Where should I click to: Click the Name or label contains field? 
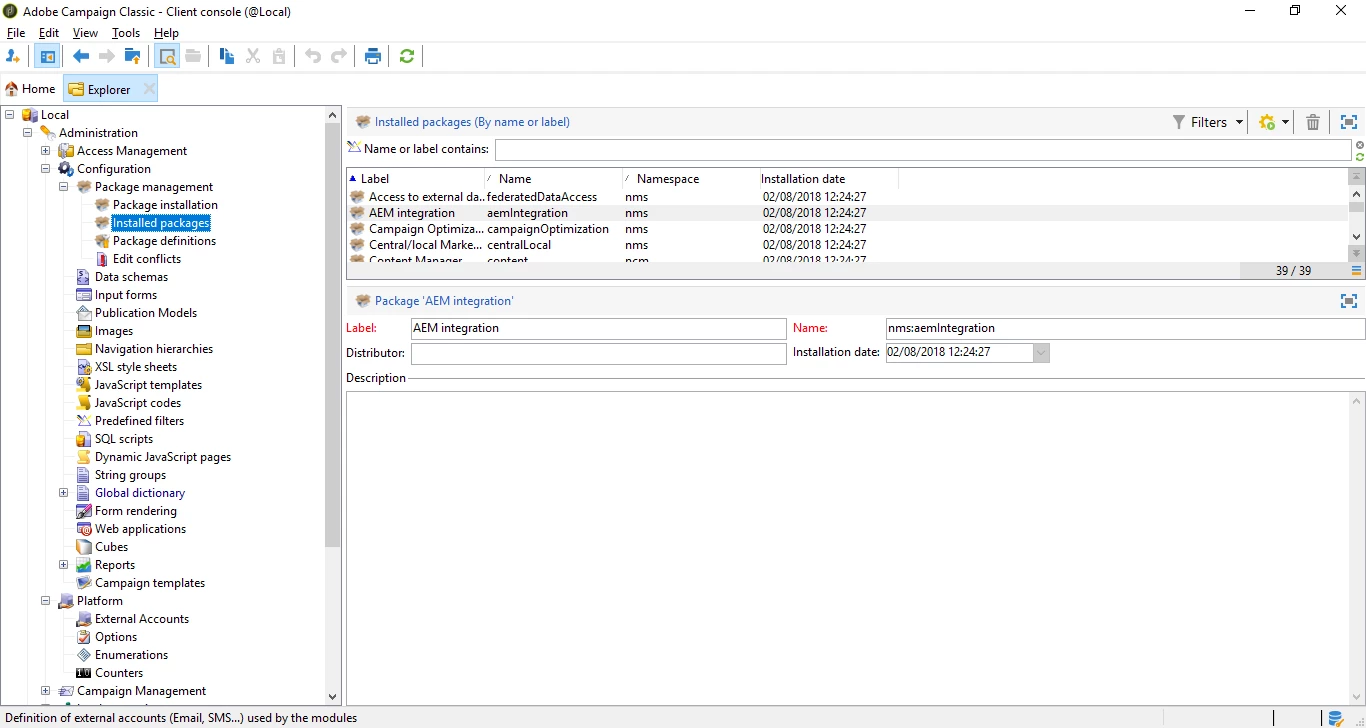[923, 150]
